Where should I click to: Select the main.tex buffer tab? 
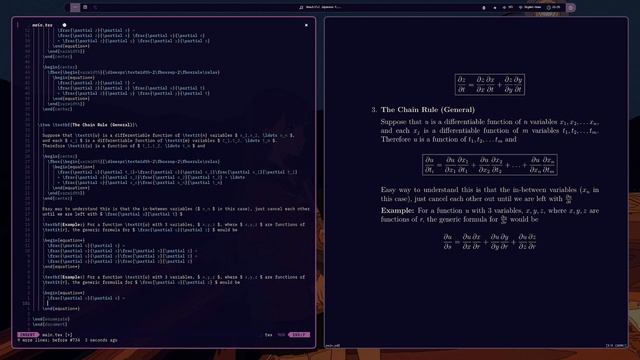42,25
